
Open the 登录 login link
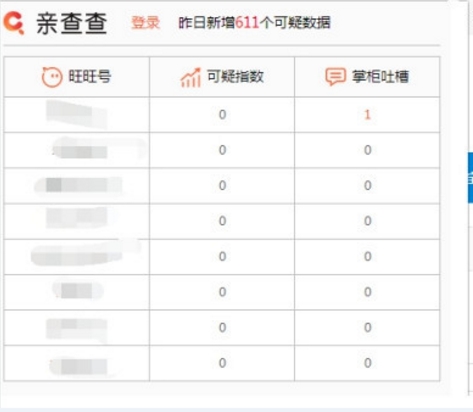146,23
